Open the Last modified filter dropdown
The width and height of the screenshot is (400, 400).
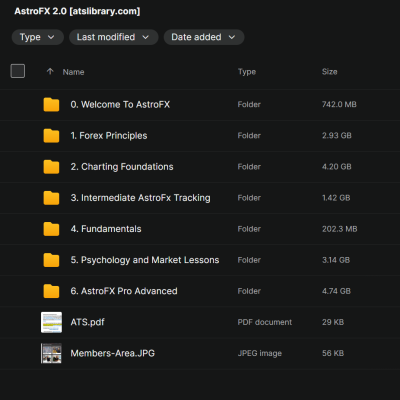(113, 37)
